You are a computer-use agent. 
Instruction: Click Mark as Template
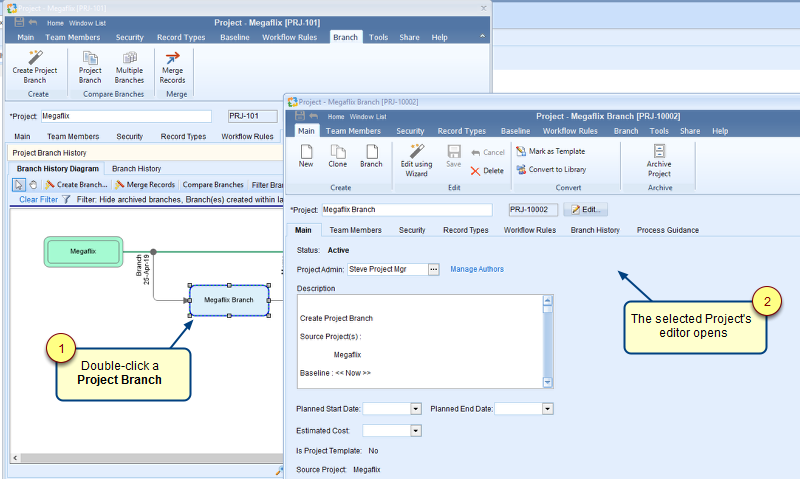(551, 151)
